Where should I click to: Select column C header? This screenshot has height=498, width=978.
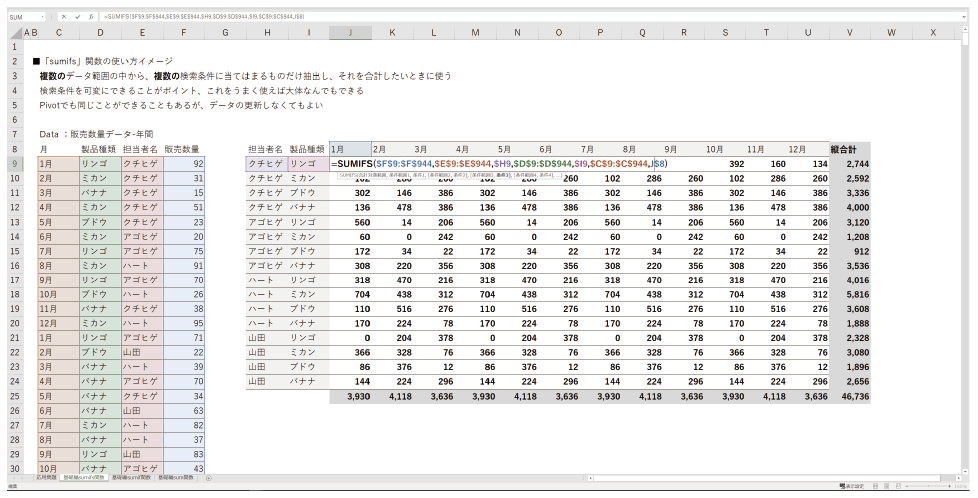tap(59, 32)
